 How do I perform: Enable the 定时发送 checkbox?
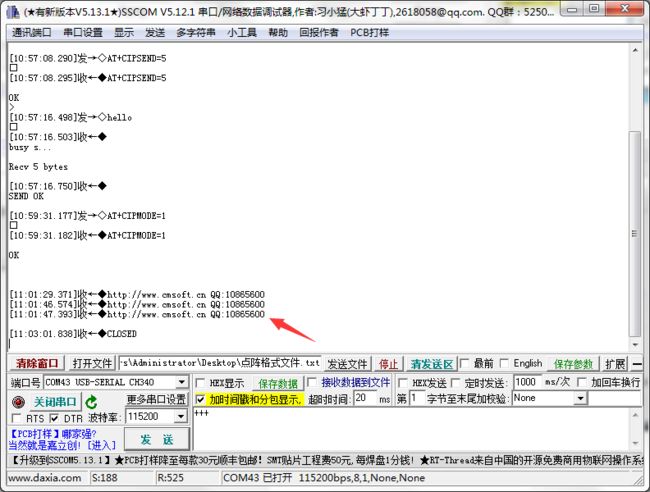click(x=455, y=383)
